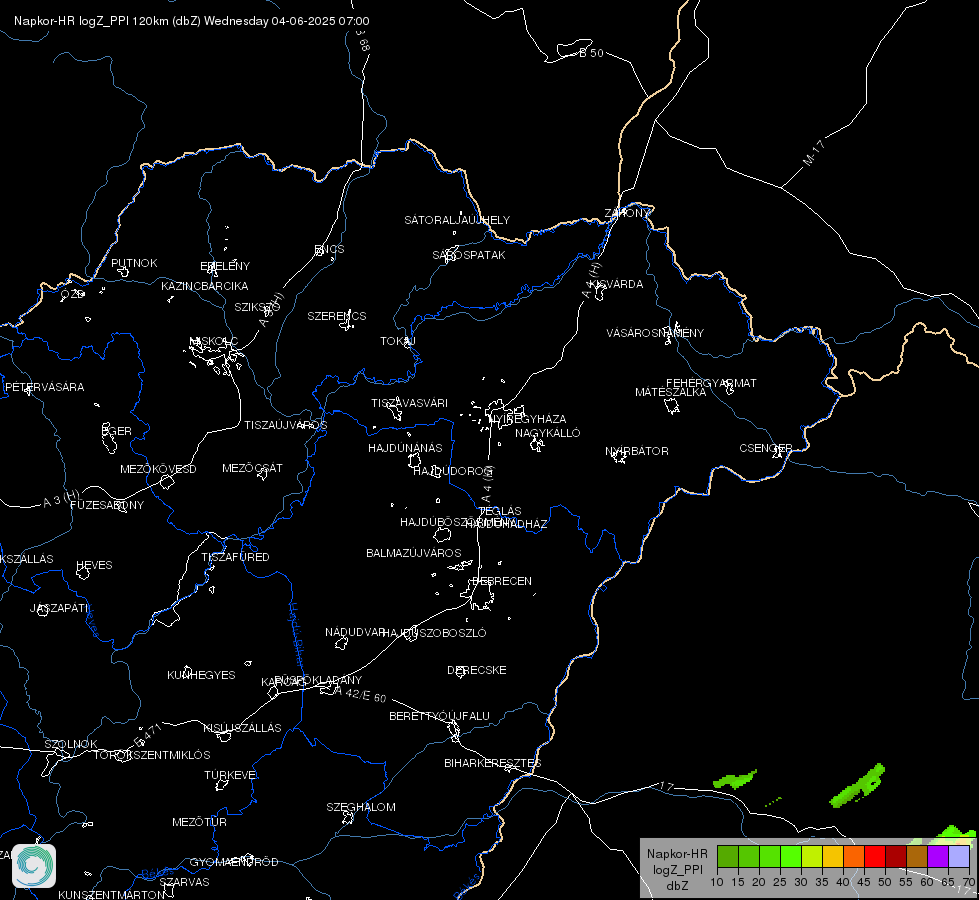Image resolution: width=979 pixels, height=900 pixels.
Task: Click the MEZŐTÚR town label
Action: point(199,822)
